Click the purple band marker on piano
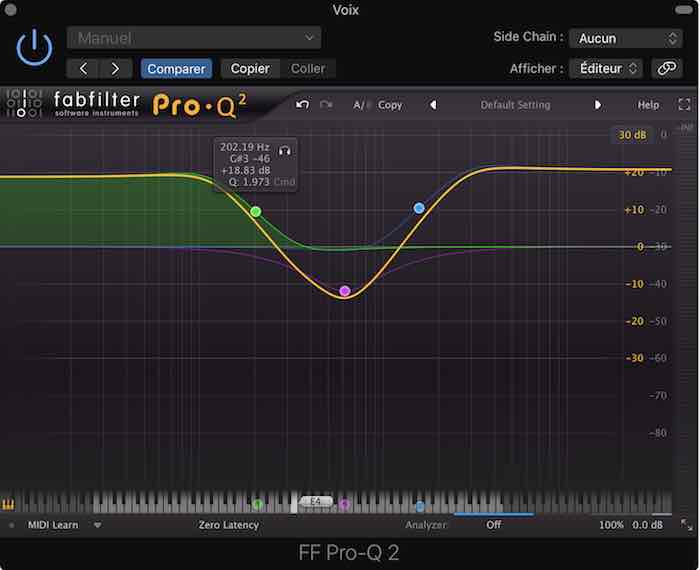 pyautogui.click(x=344, y=504)
